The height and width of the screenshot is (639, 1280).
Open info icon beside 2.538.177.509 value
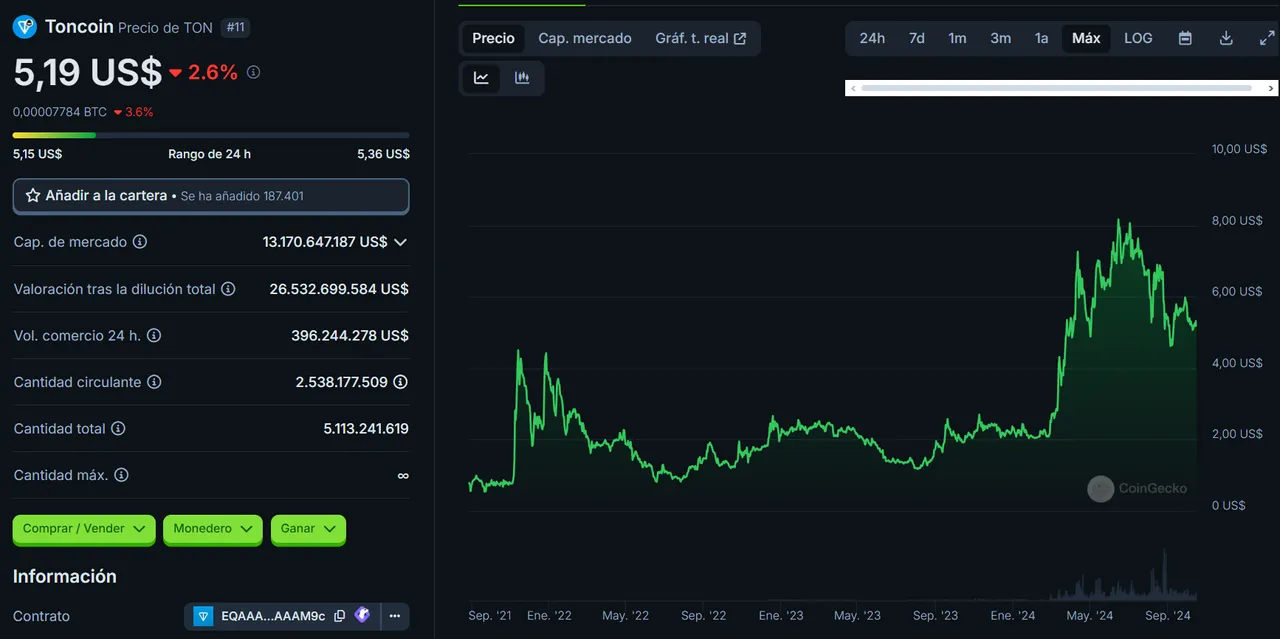401,382
